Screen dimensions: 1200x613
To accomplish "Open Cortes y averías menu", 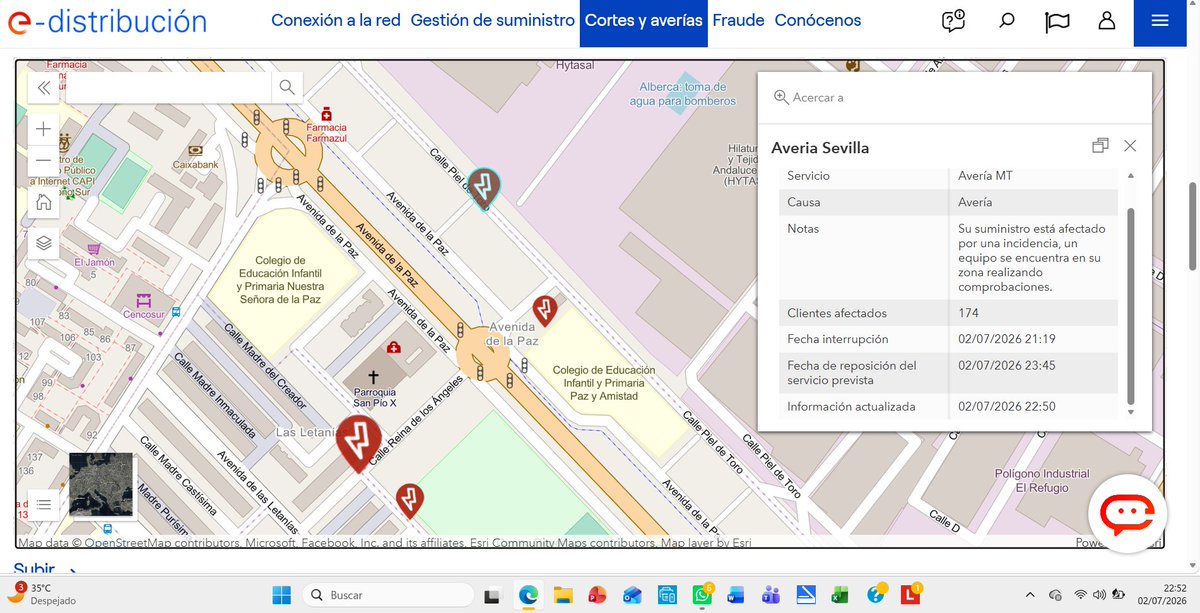I will (644, 21).
